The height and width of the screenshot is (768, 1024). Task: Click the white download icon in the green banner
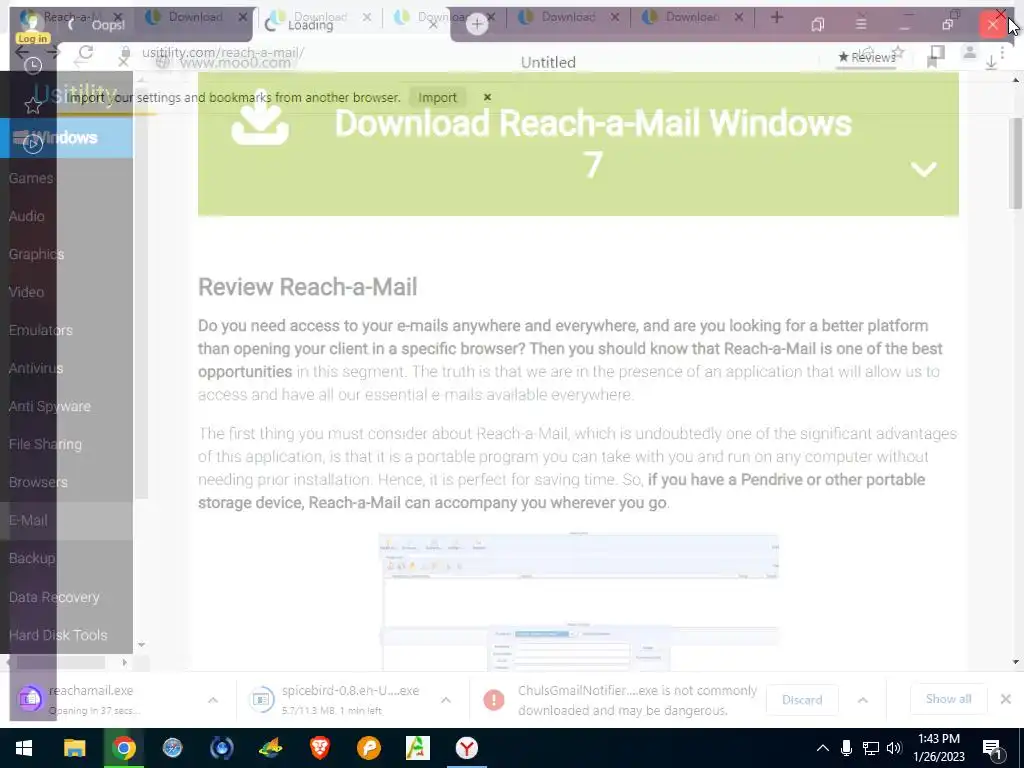[260, 118]
